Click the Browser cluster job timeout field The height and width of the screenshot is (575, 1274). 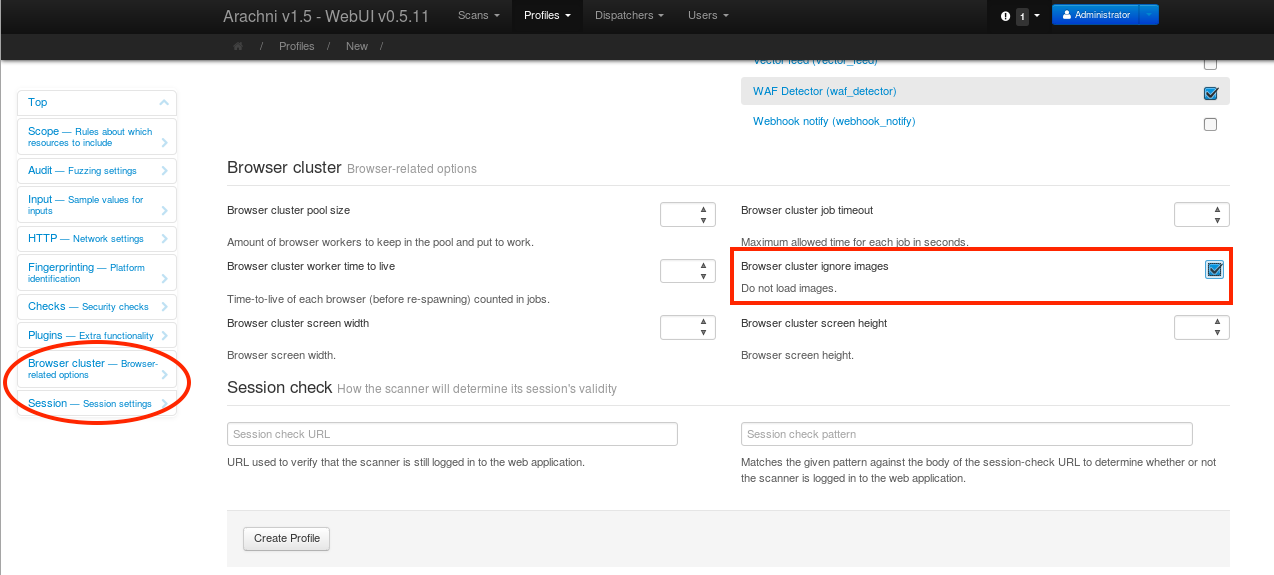tap(1201, 214)
